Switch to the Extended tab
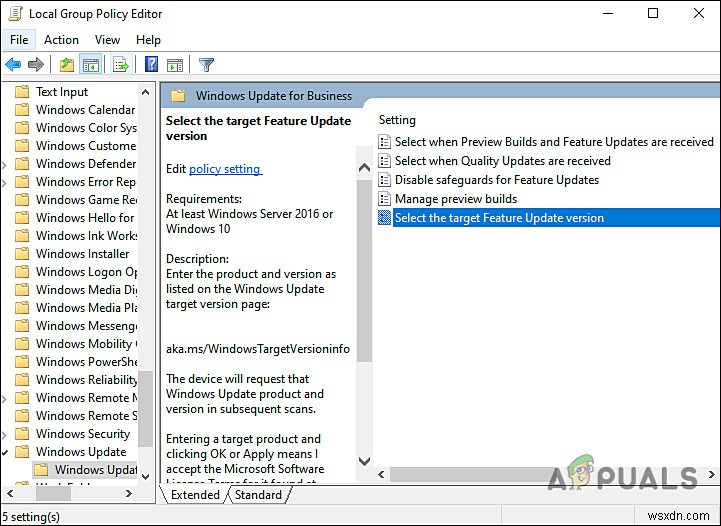This screenshot has height=526, width=721. tap(195, 495)
